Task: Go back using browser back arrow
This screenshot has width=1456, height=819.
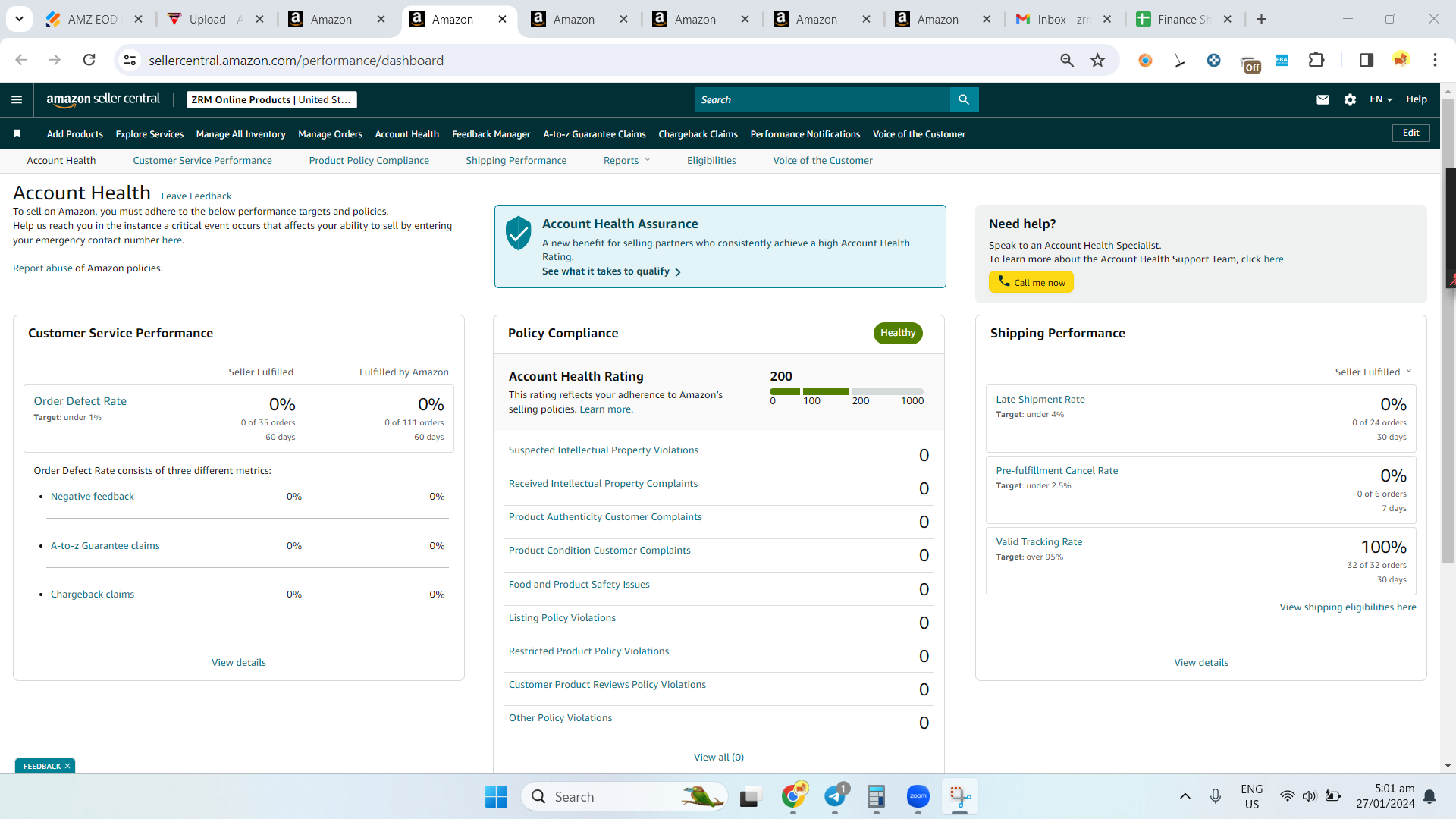Action: (x=20, y=60)
